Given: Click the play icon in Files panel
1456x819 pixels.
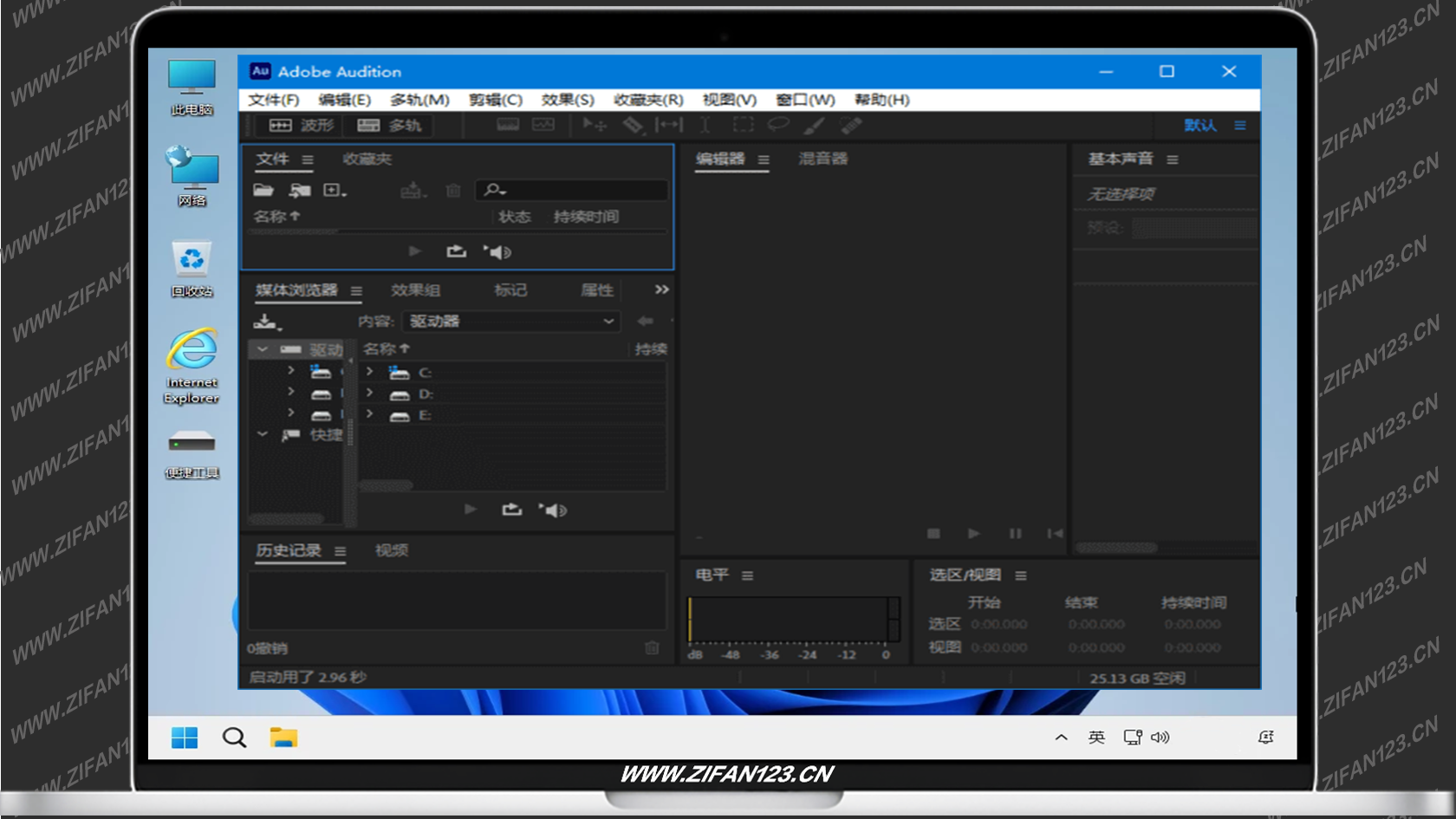Looking at the screenshot, I should [x=415, y=251].
